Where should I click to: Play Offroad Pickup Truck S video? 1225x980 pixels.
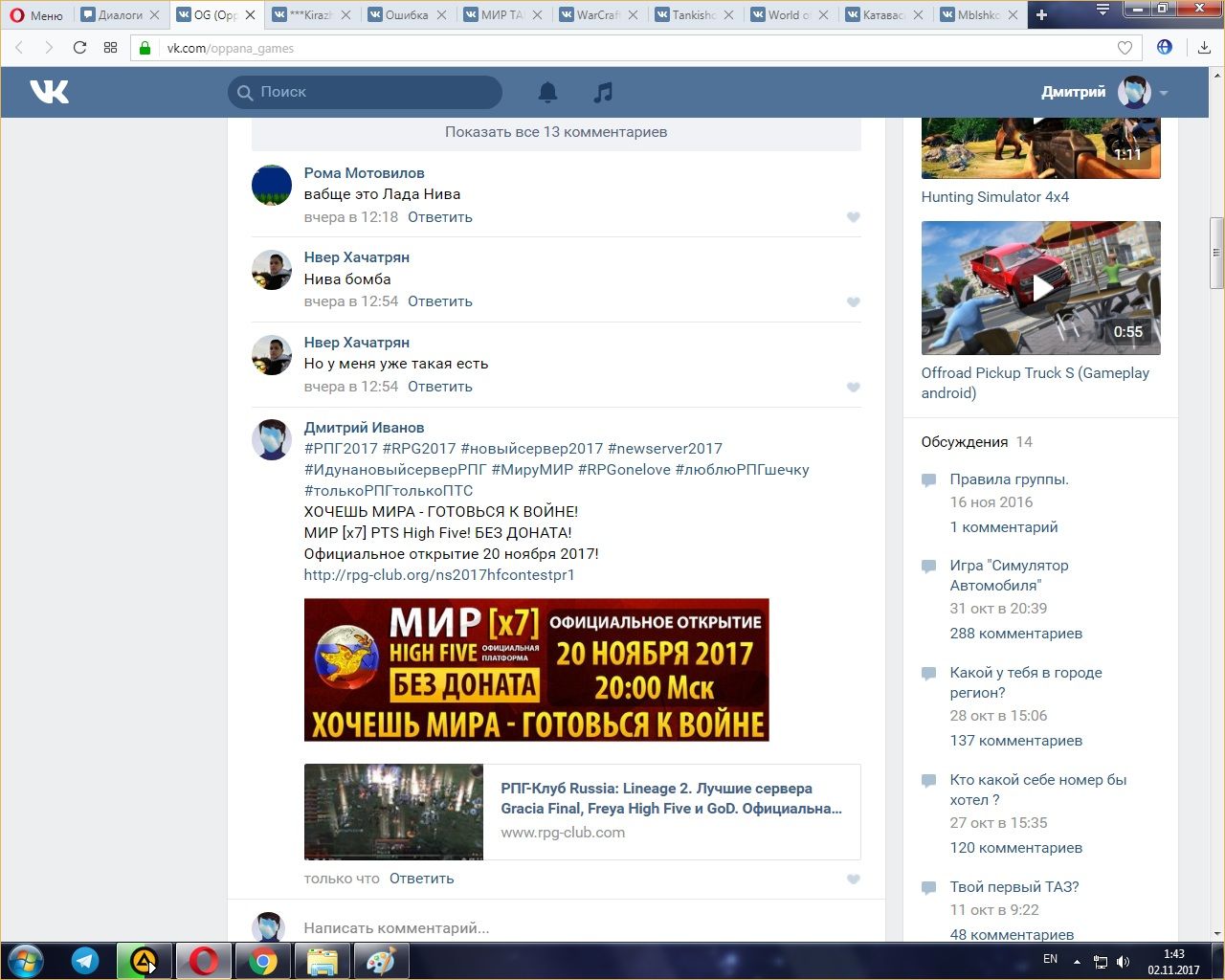click(1041, 288)
